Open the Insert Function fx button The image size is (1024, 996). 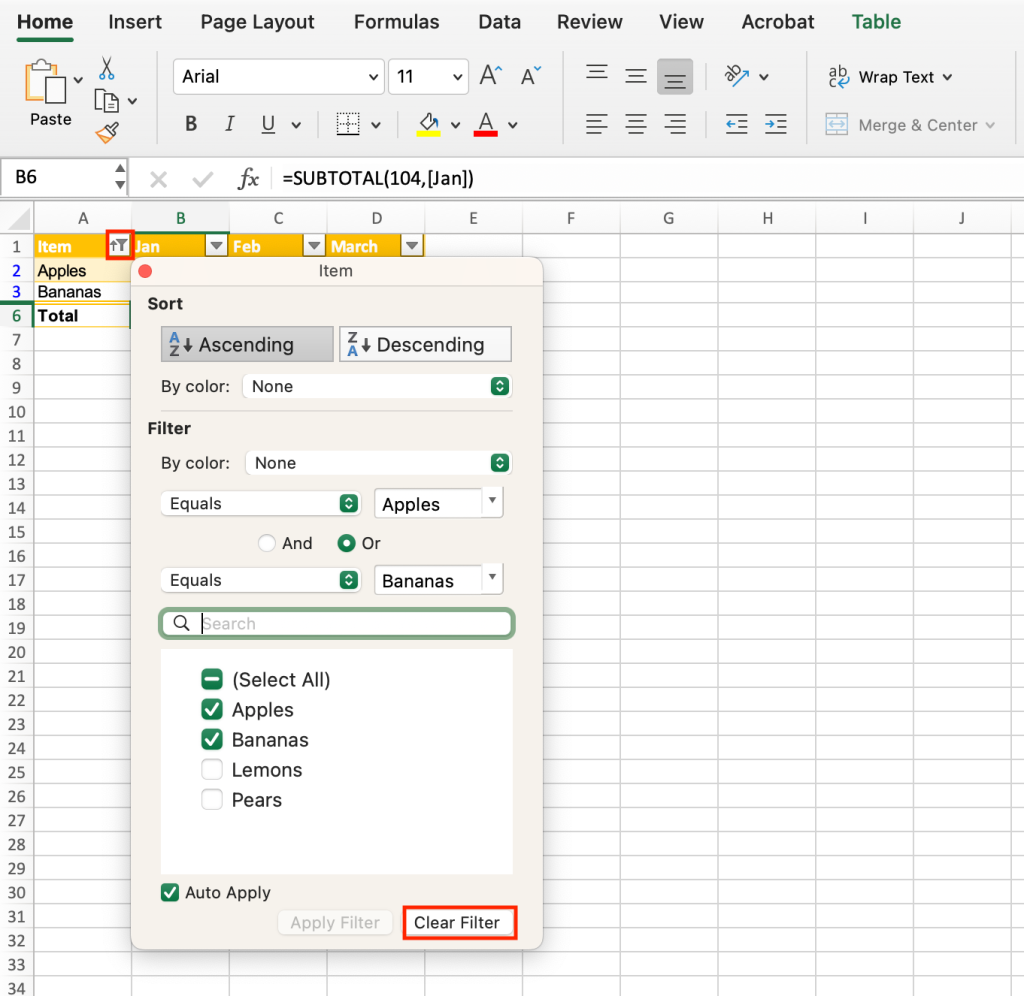[x=248, y=178]
